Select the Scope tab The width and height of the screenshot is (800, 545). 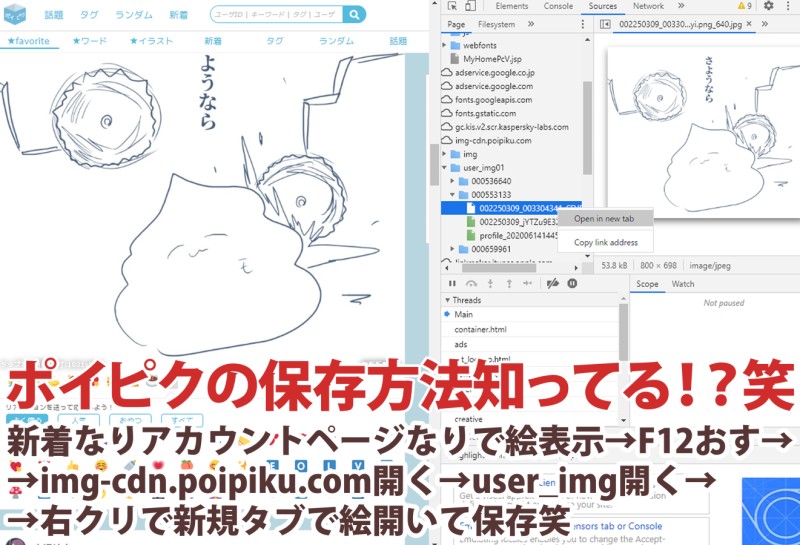647,284
